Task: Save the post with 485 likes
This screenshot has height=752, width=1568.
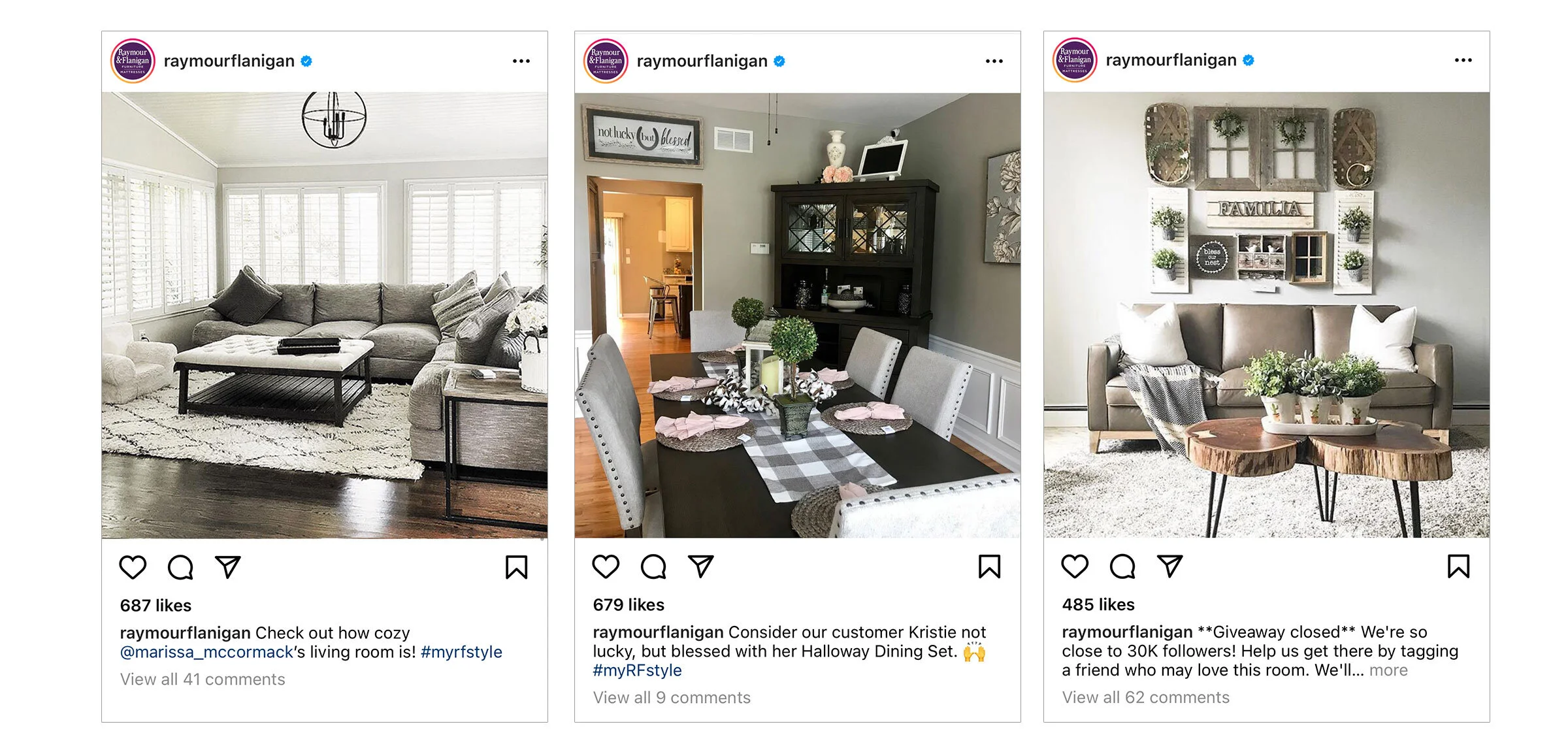Action: click(x=1459, y=566)
